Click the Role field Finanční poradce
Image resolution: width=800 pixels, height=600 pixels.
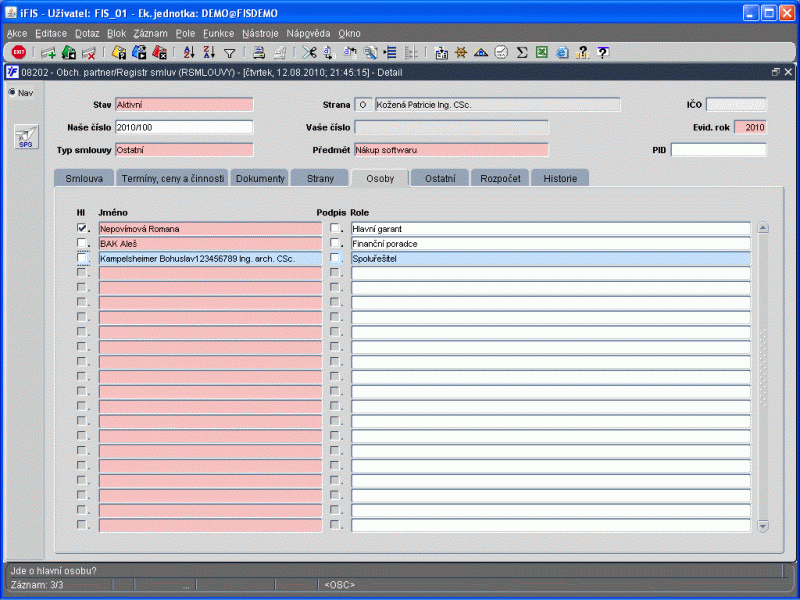pos(551,243)
